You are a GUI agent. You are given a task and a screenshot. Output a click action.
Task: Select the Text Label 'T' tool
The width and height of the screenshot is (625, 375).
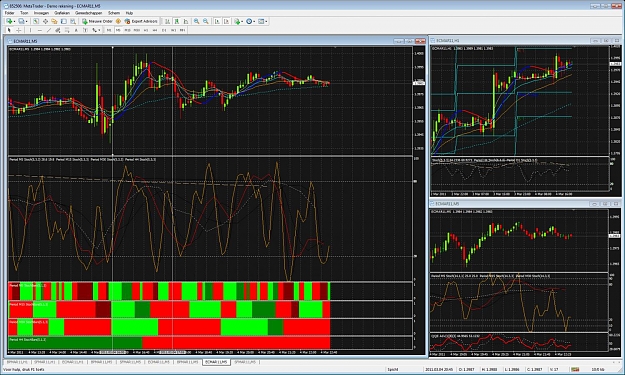pos(85,30)
